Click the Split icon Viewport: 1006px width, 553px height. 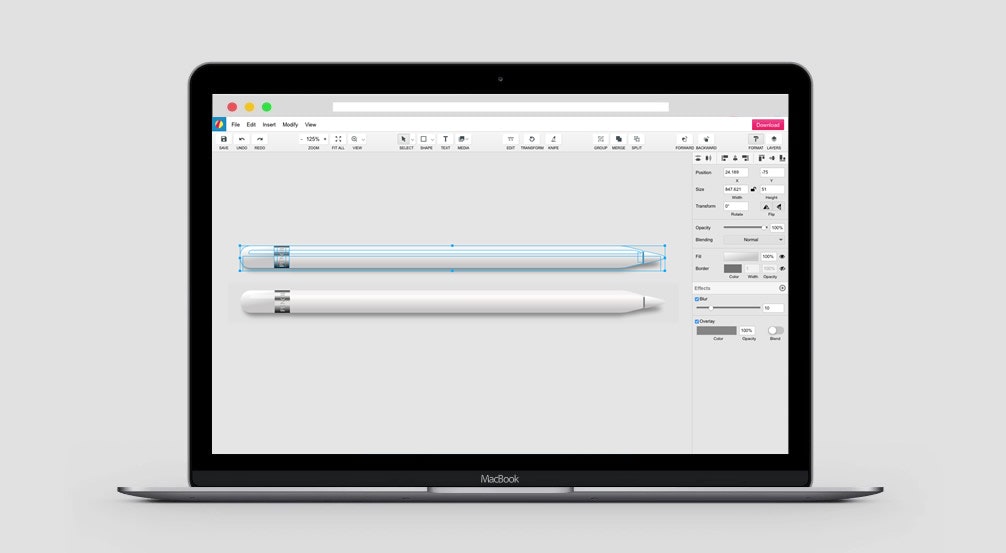pos(636,139)
